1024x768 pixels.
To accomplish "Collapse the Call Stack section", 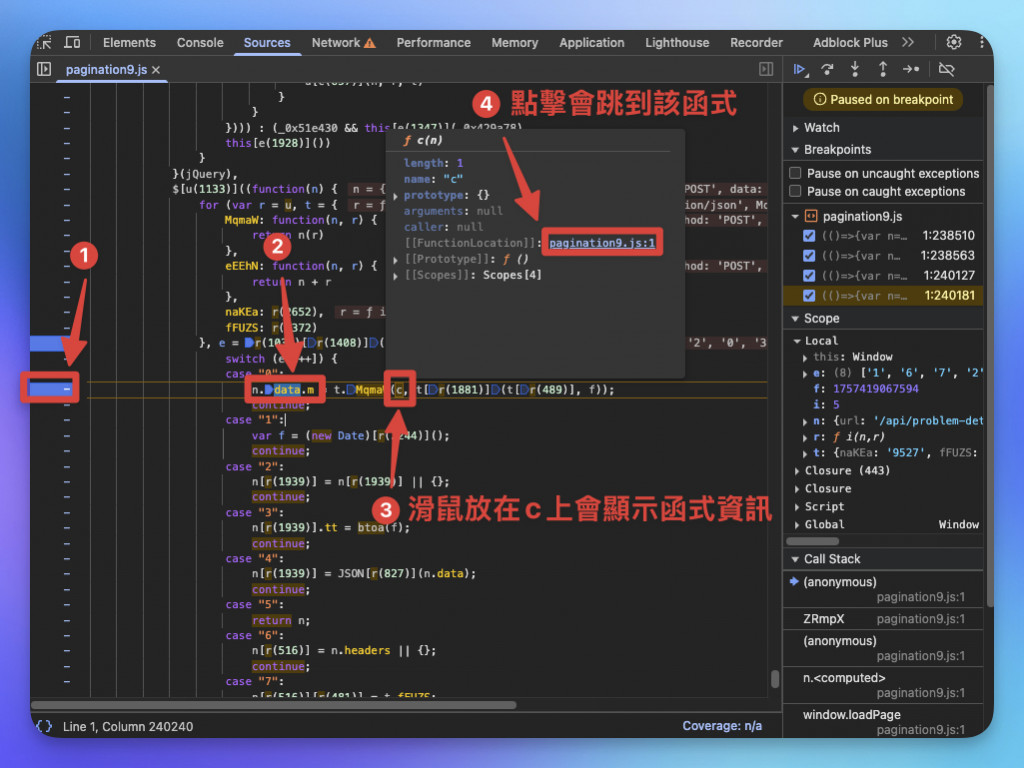I will pyautogui.click(x=795, y=559).
